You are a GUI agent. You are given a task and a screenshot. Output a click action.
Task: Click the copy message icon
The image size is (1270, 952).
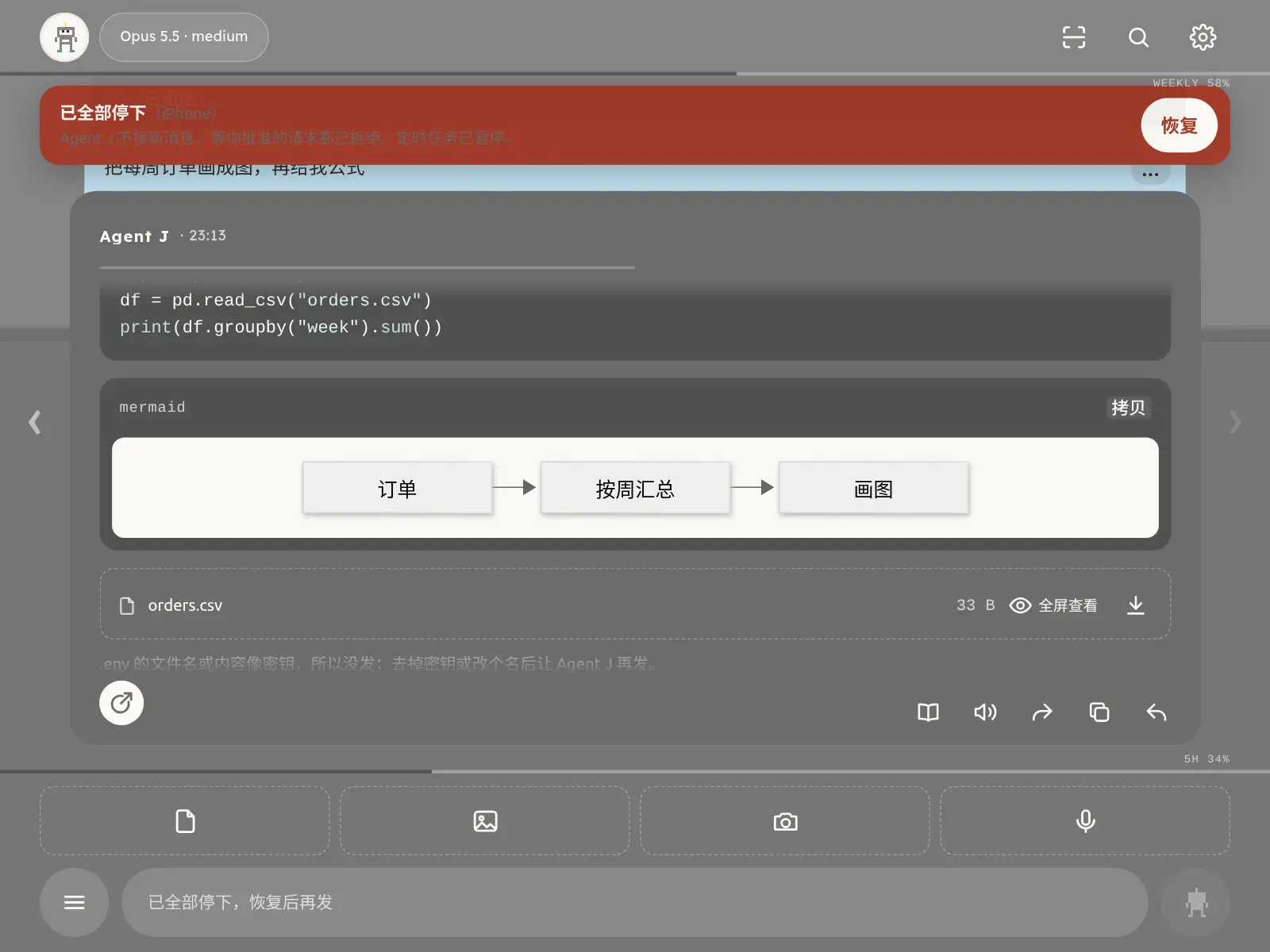(x=1099, y=712)
